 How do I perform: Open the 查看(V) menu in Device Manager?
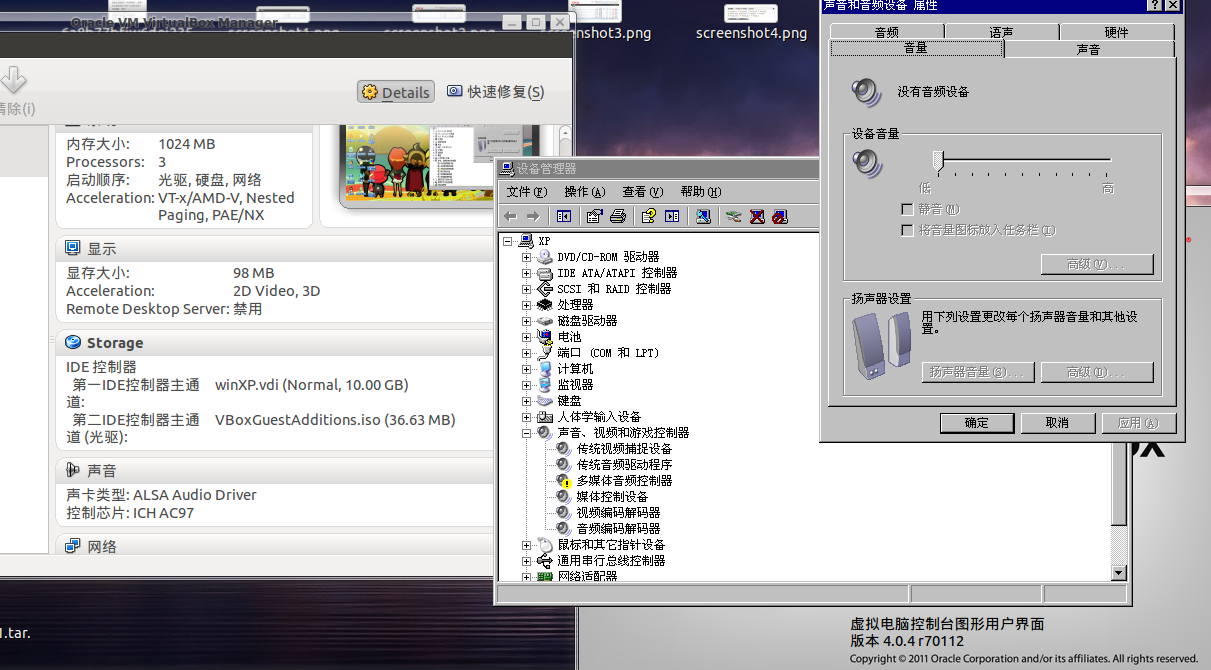pos(643,192)
